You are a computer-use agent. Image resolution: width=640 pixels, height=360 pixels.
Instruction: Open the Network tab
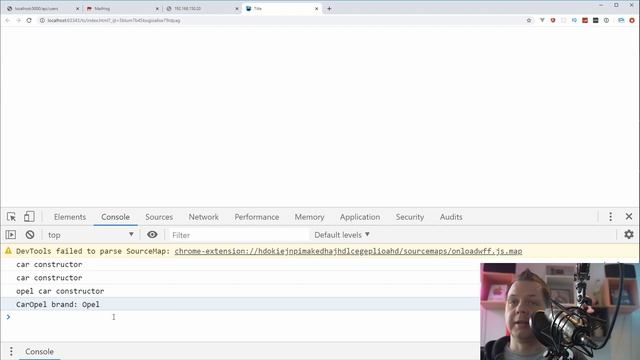[x=204, y=217]
